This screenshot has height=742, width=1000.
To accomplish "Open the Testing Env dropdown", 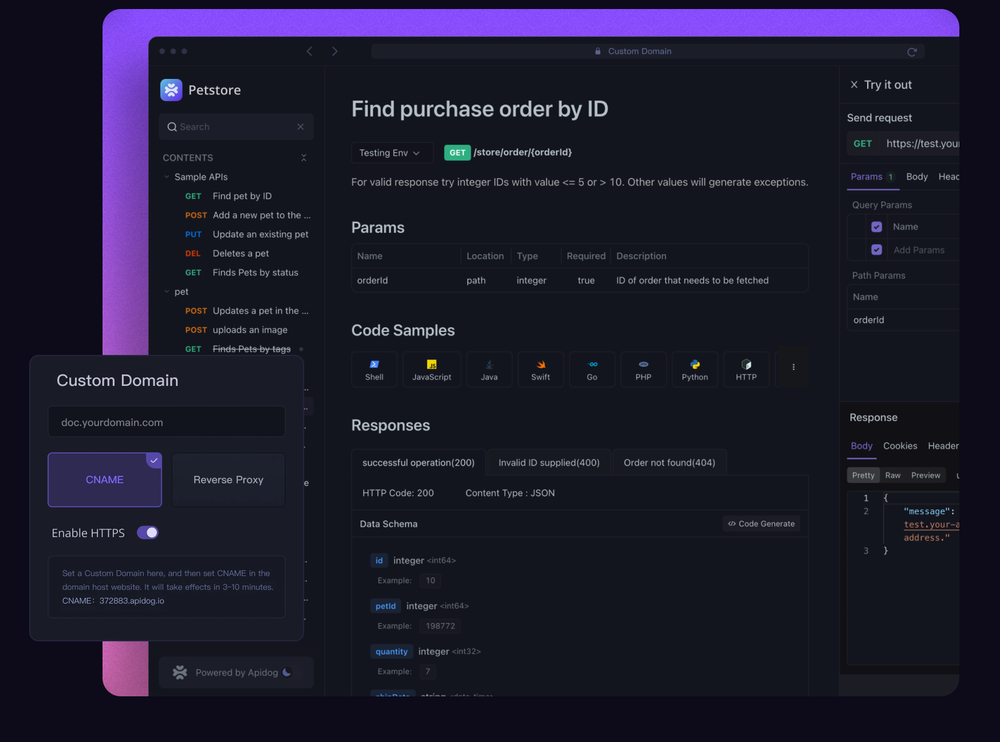I will point(390,153).
